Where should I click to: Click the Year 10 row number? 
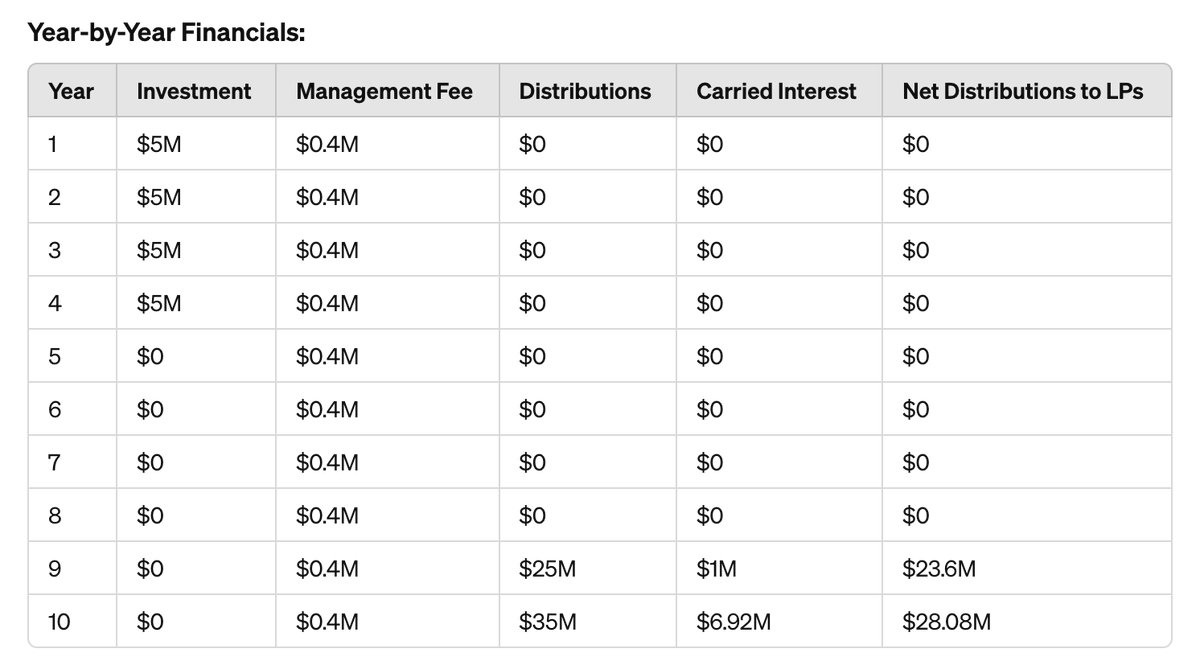tap(58, 622)
